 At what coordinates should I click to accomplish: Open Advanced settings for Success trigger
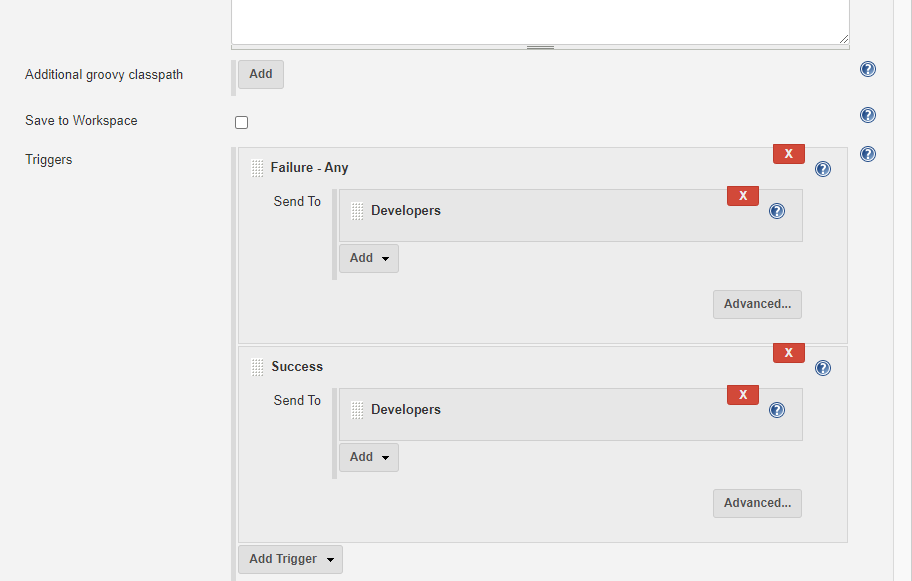pos(757,503)
